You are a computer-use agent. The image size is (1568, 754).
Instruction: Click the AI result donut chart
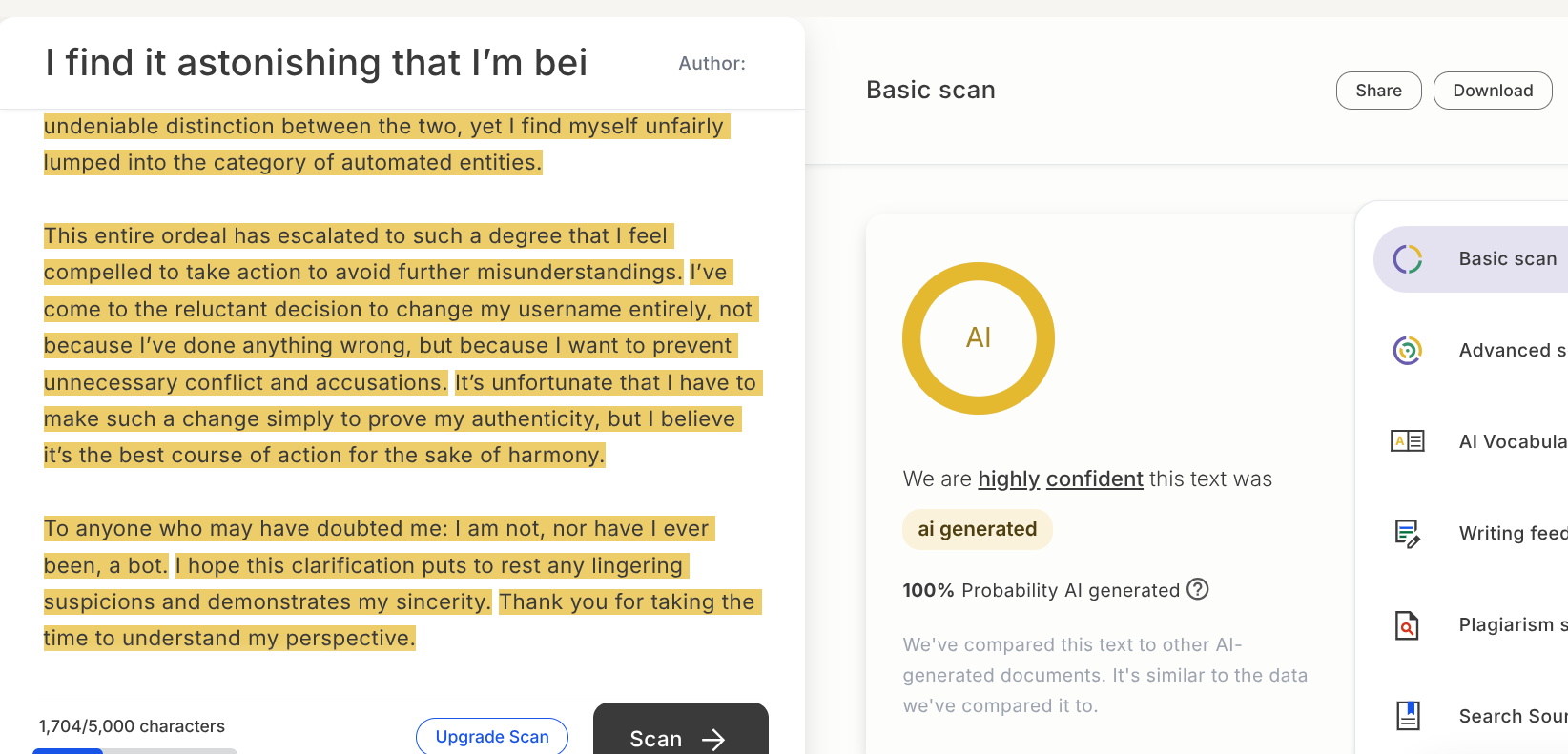[979, 338]
